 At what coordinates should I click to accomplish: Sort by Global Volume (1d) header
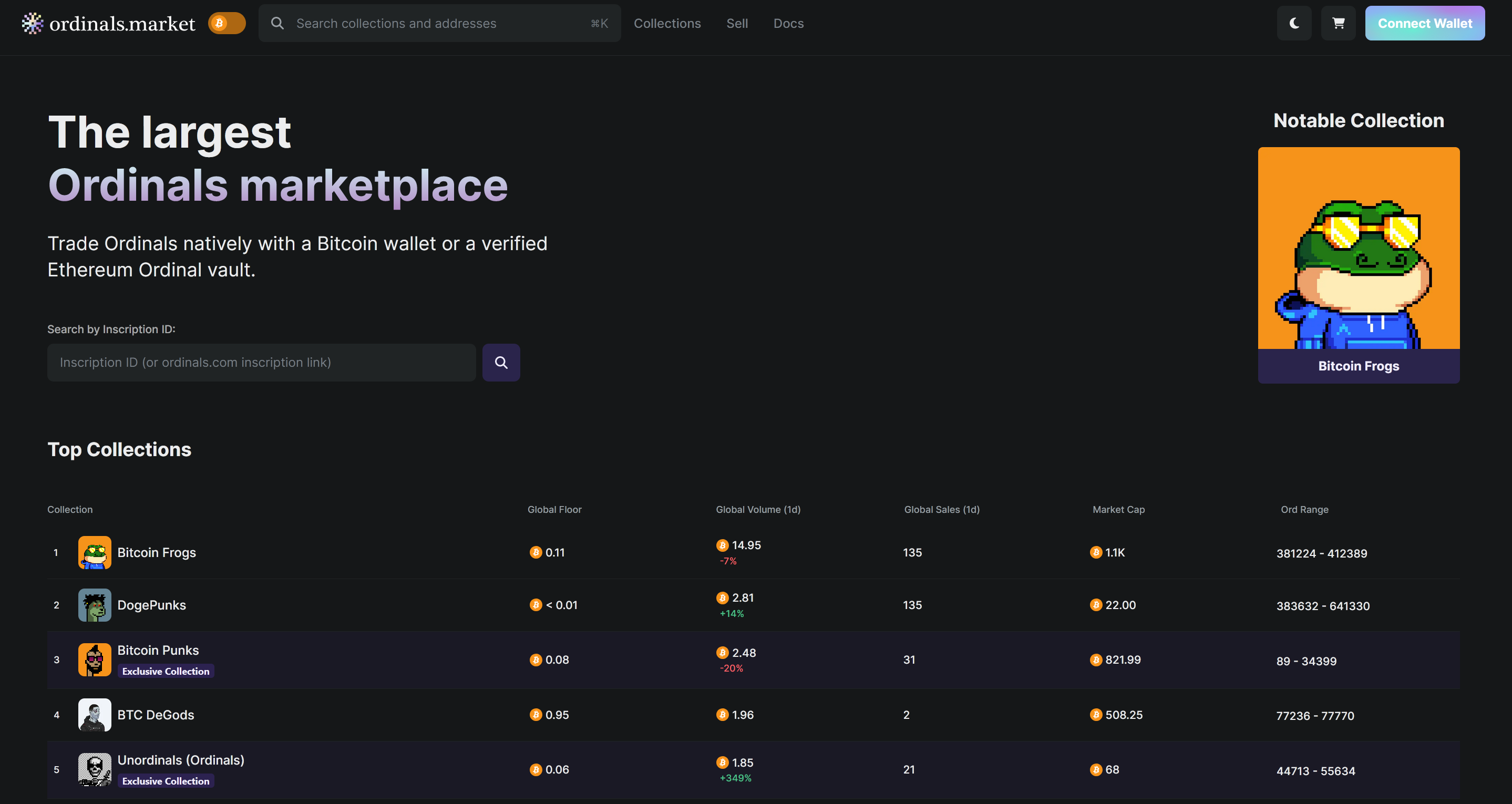[x=758, y=509]
